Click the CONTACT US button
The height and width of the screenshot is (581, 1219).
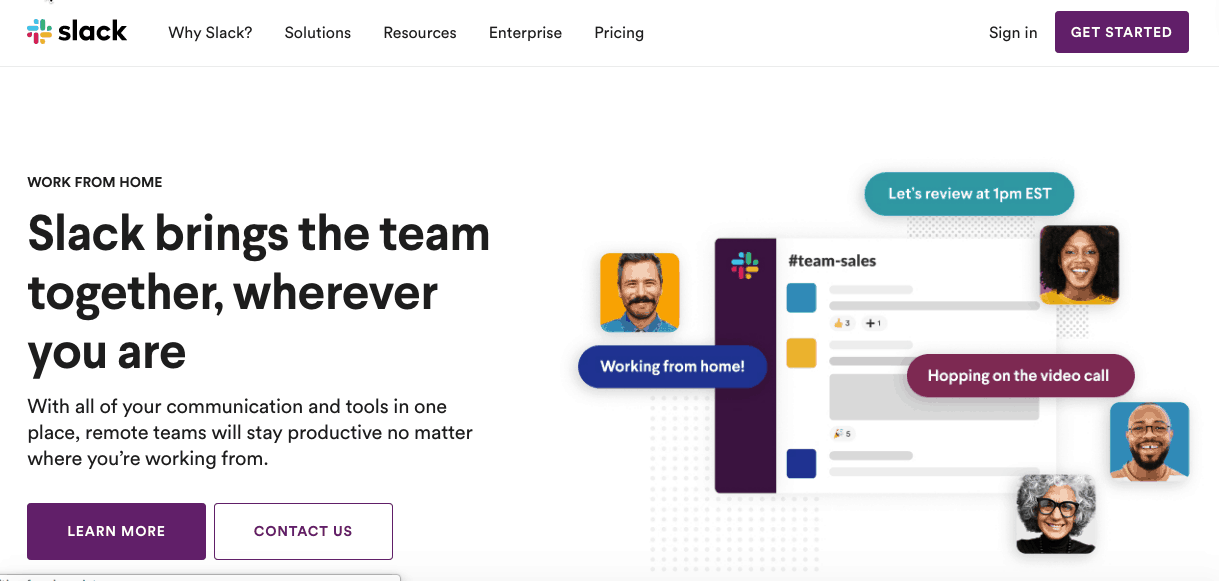point(303,531)
